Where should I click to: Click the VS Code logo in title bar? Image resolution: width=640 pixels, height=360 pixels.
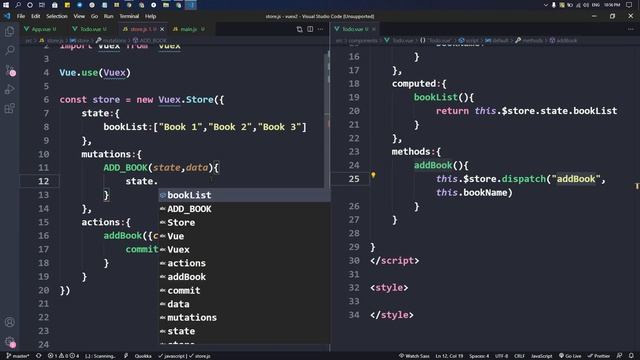click(7, 16)
